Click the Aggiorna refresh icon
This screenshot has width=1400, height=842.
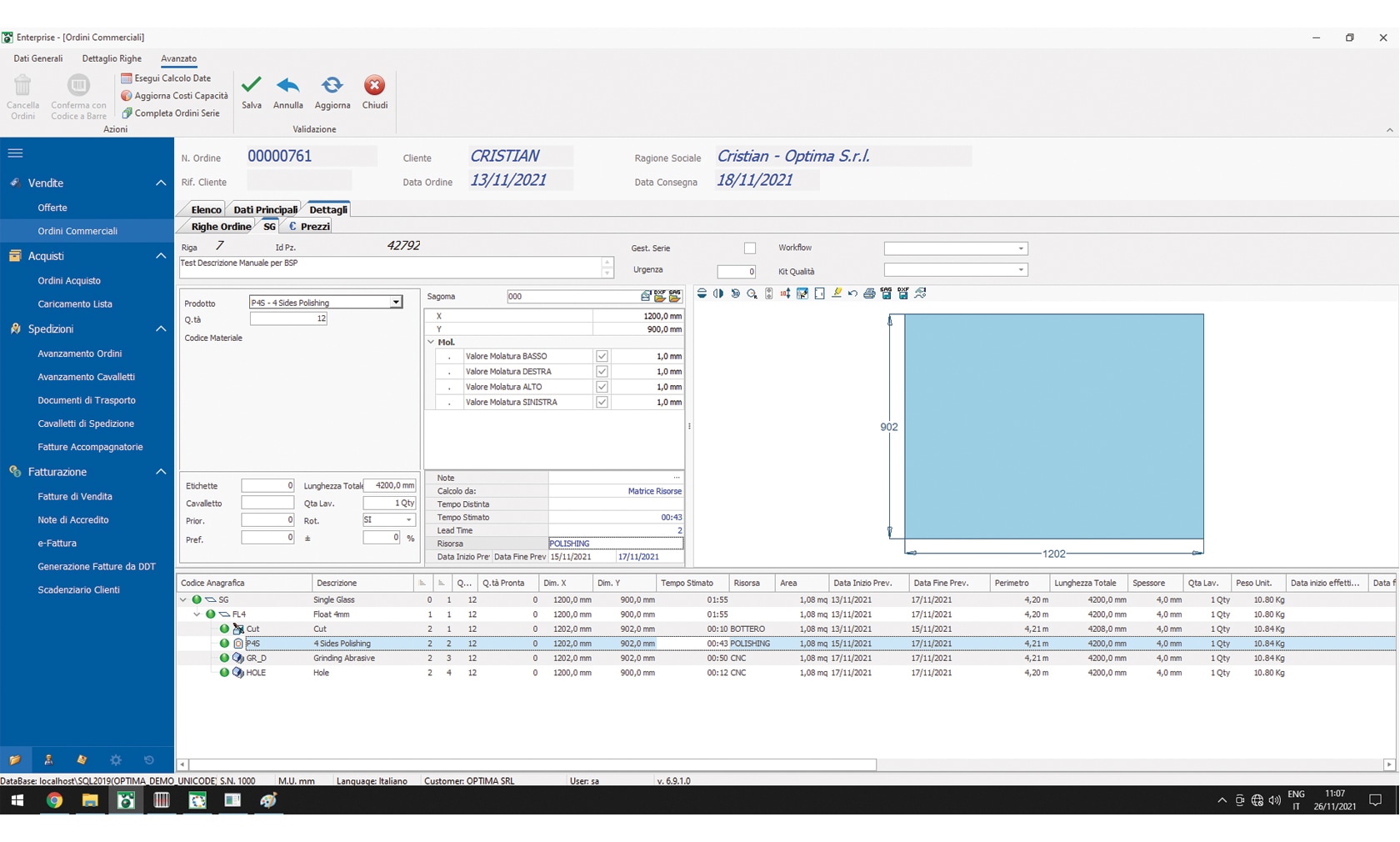(x=332, y=85)
